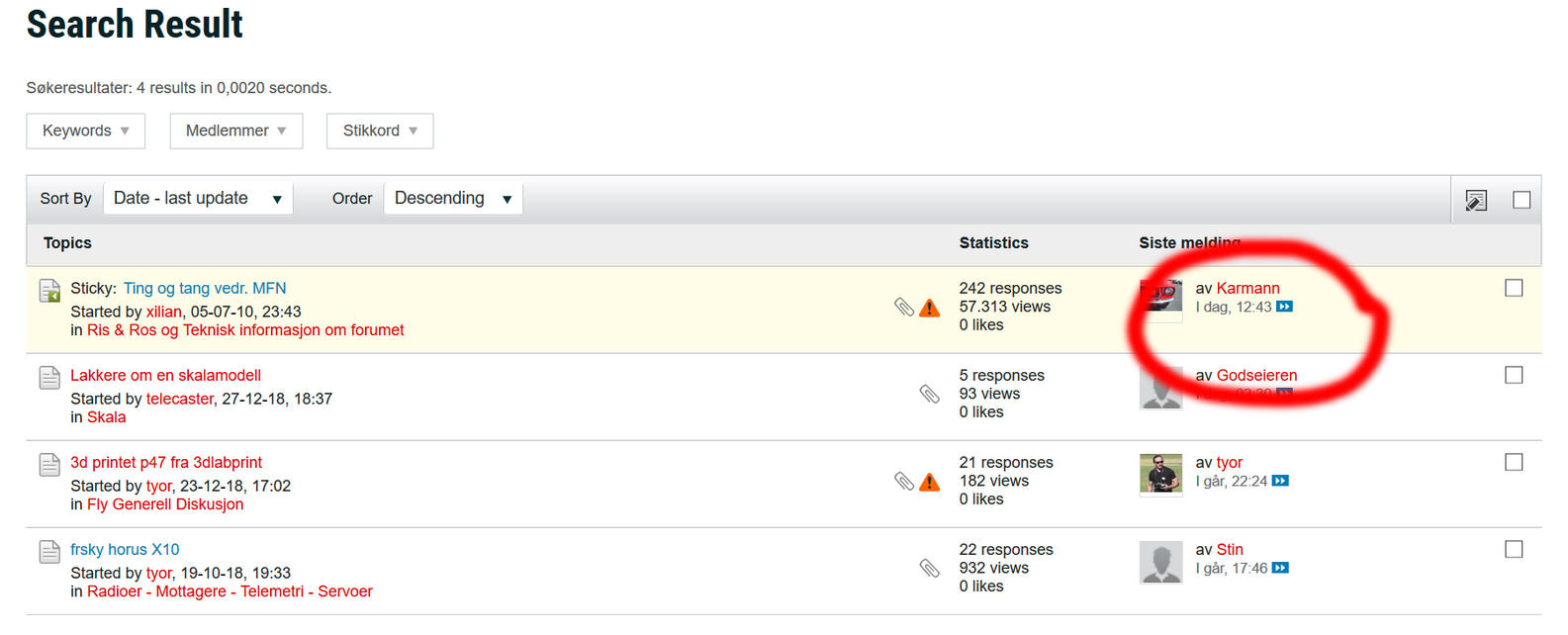
Task: Click the document icon next to Lakkere om en skalamodell
Action: pyautogui.click(x=49, y=377)
